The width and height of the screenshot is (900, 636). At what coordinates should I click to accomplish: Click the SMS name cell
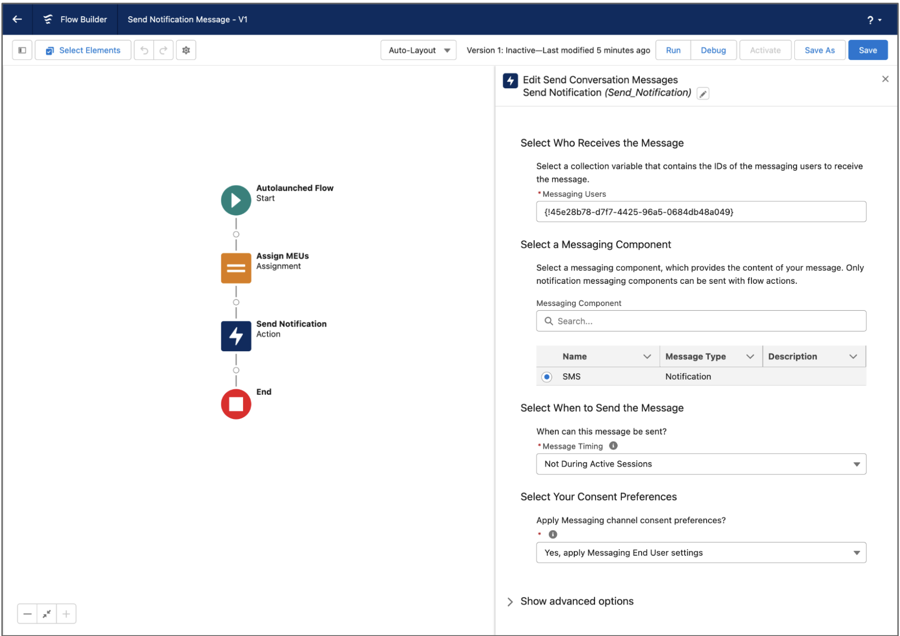[x=571, y=377]
